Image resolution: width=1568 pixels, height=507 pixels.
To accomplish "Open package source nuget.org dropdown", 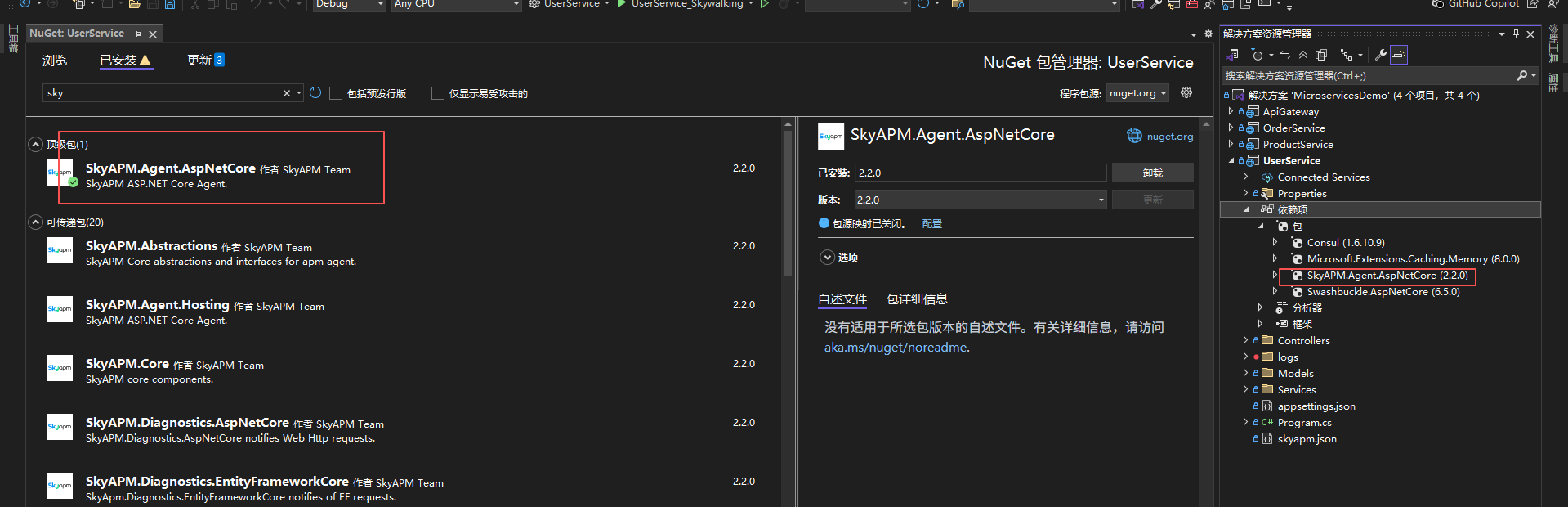I will click(1137, 93).
